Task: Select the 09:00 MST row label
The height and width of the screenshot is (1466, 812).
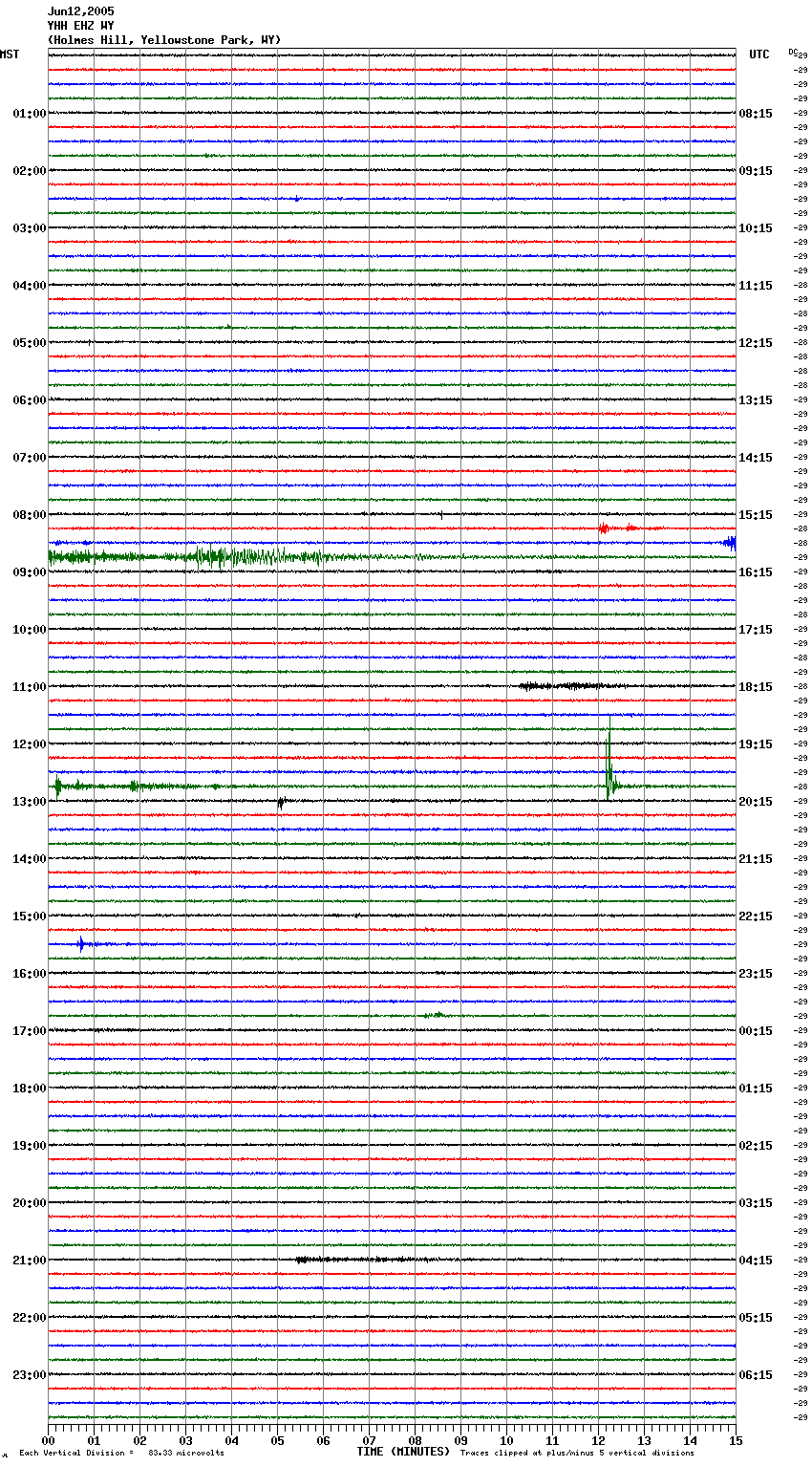Action: (30, 572)
